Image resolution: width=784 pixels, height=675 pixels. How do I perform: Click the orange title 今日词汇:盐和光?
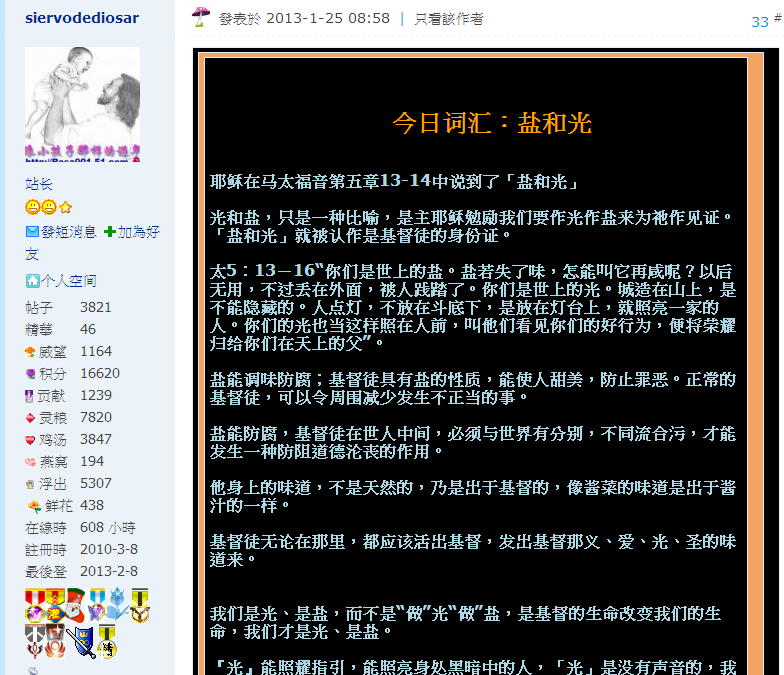(x=492, y=123)
